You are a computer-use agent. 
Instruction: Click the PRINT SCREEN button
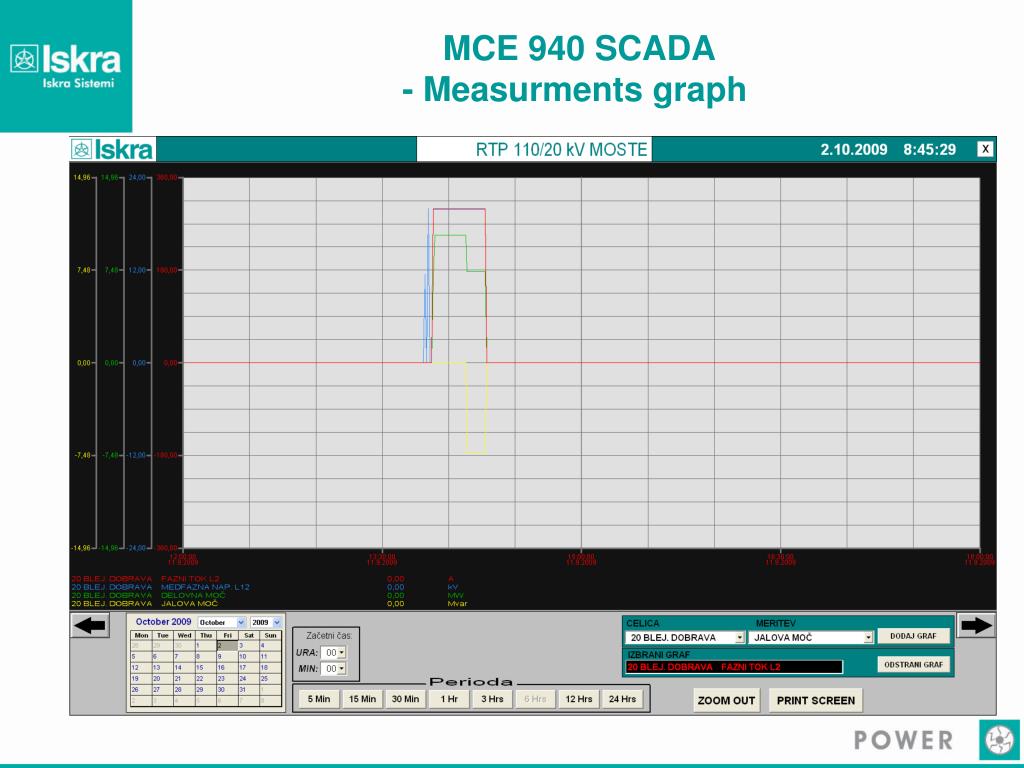[x=816, y=700]
